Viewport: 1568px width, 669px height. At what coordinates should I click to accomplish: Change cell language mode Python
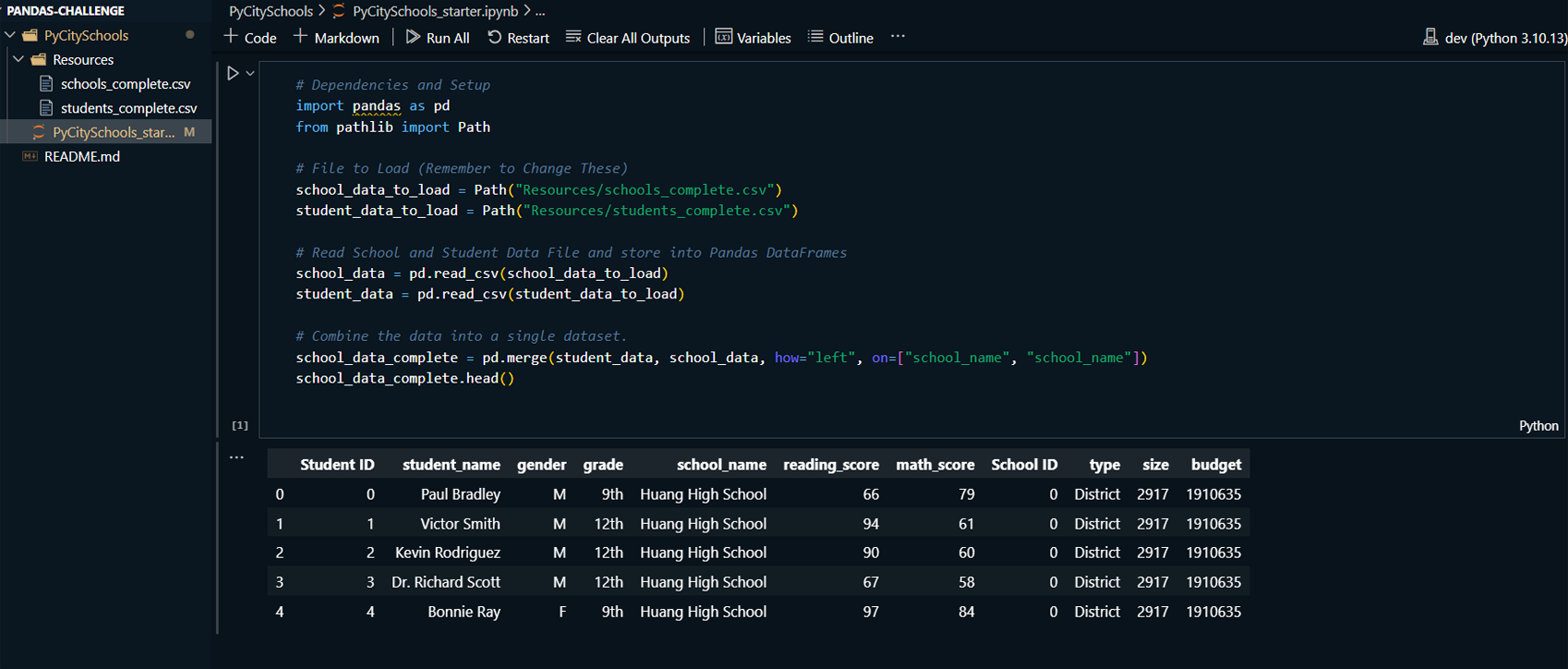pyautogui.click(x=1538, y=426)
